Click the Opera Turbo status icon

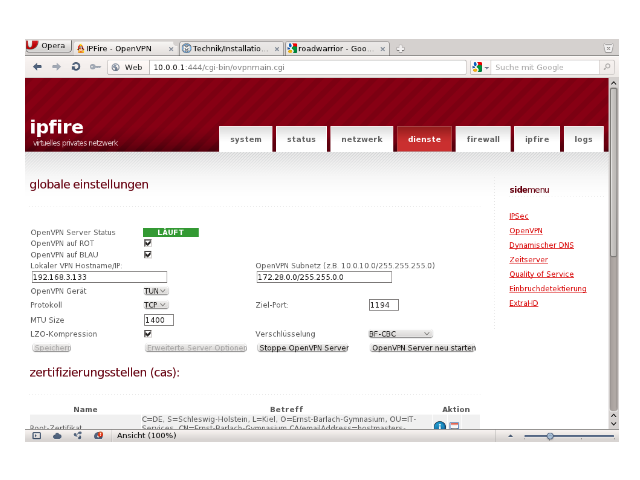[x=98, y=436]
